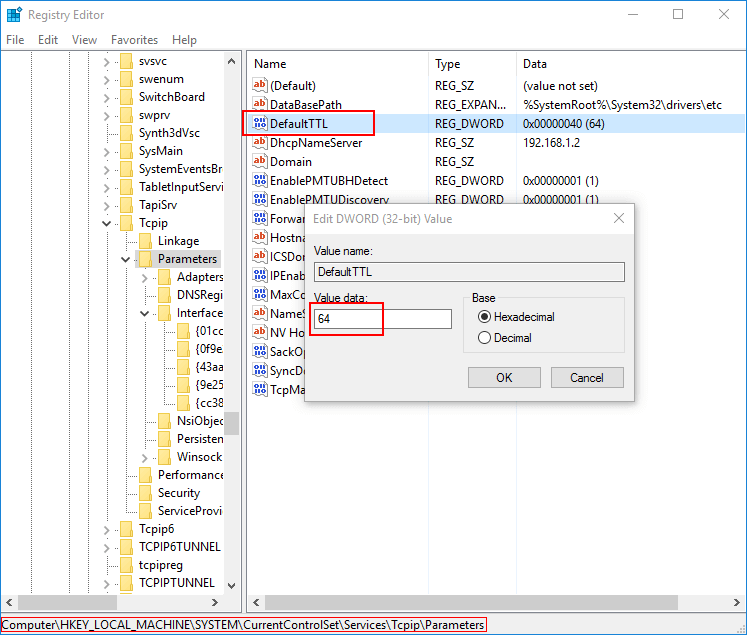Screen dimensions: 747x635
Task: Click the Domain string value icon
Action: [260, 161]
